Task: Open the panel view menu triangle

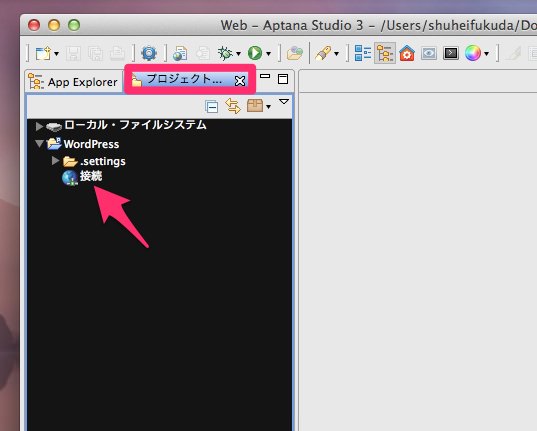Action: click(284, 101)
